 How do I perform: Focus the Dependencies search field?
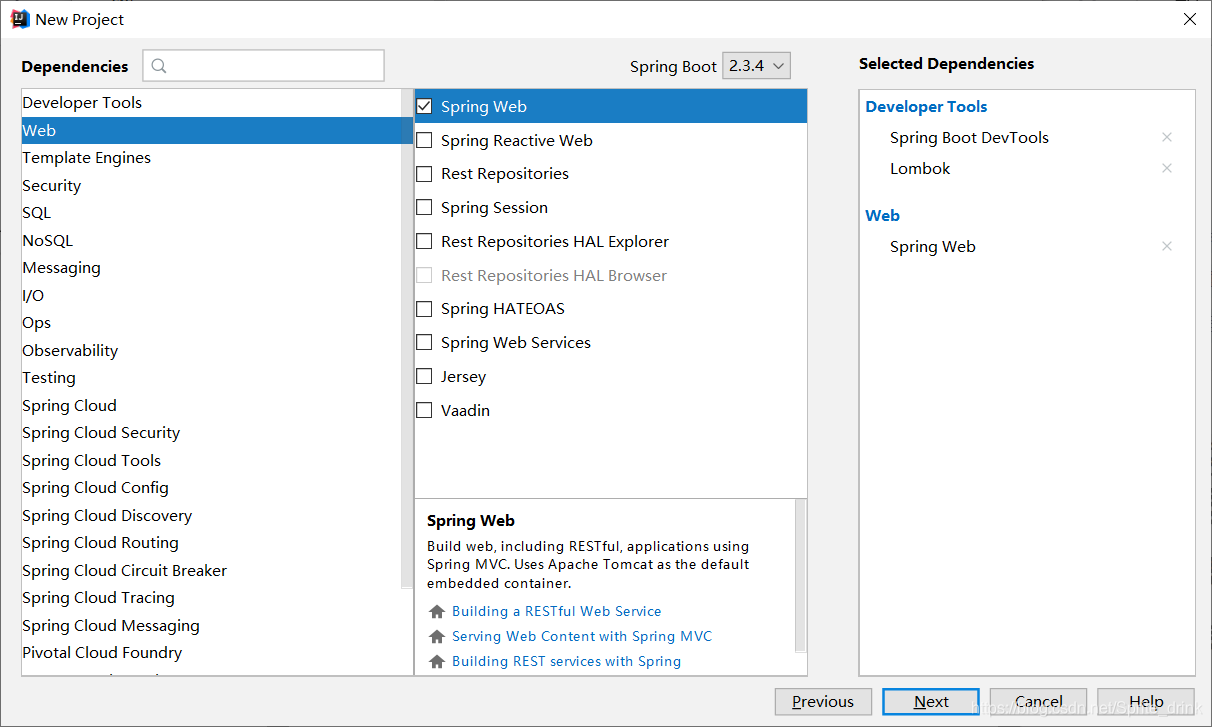coord(264,66)
